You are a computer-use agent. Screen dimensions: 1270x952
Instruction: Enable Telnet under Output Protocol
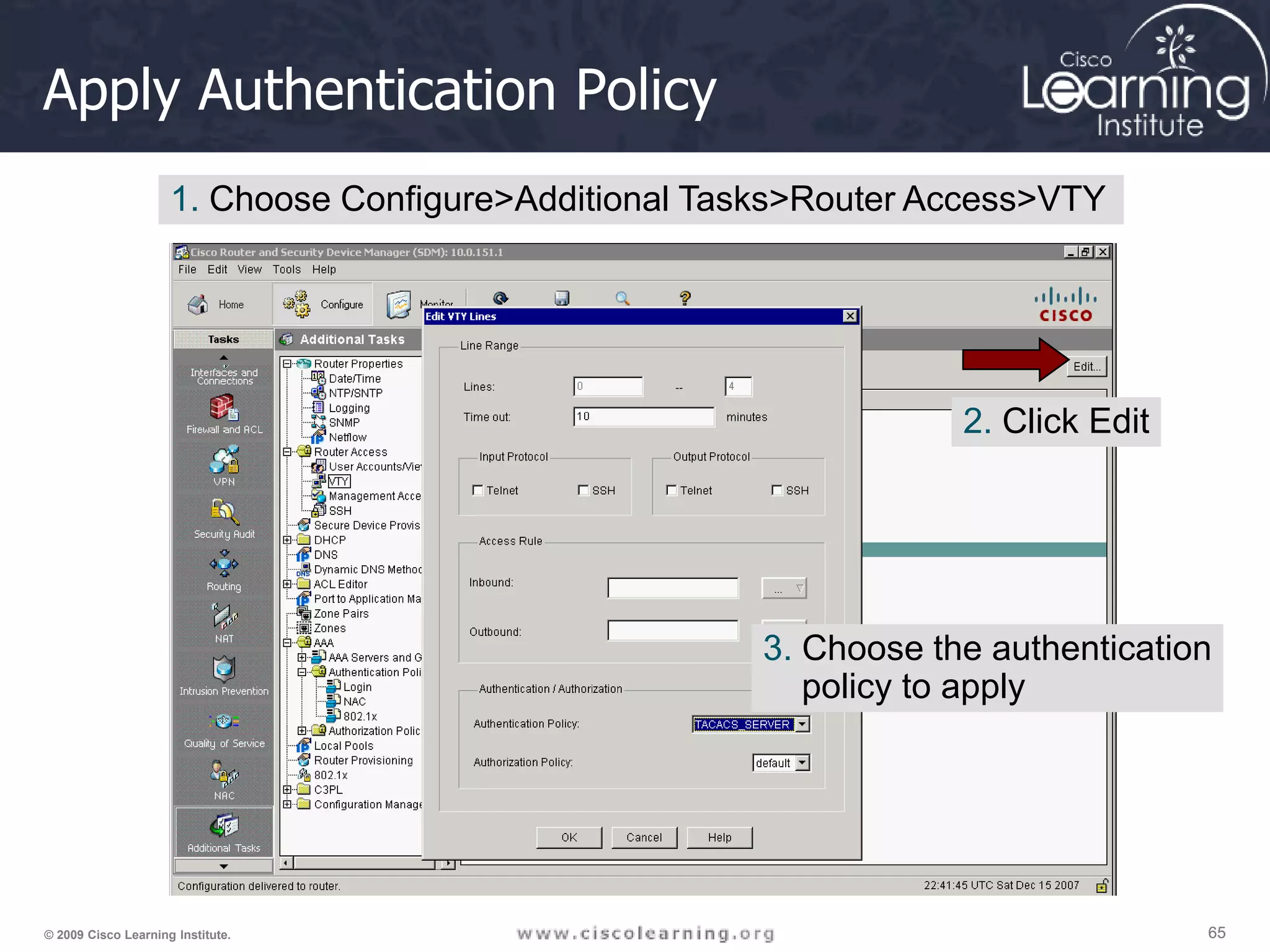point(671,490)
